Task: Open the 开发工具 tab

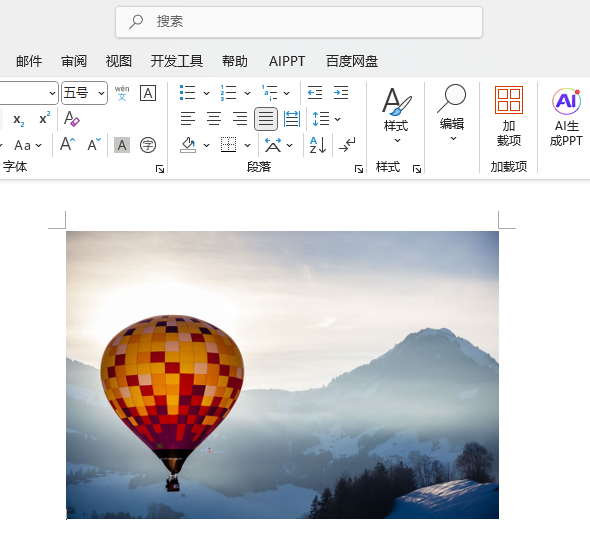Action: point(177,61)
